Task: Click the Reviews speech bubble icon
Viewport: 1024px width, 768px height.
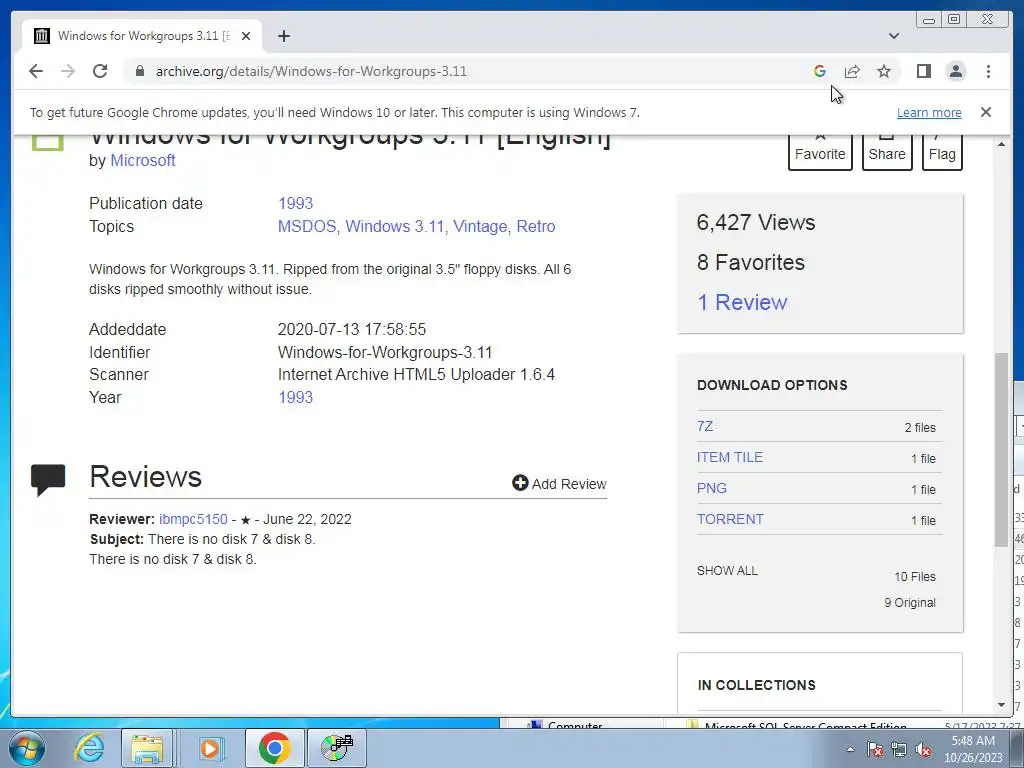Action: [x=48, y=480]
